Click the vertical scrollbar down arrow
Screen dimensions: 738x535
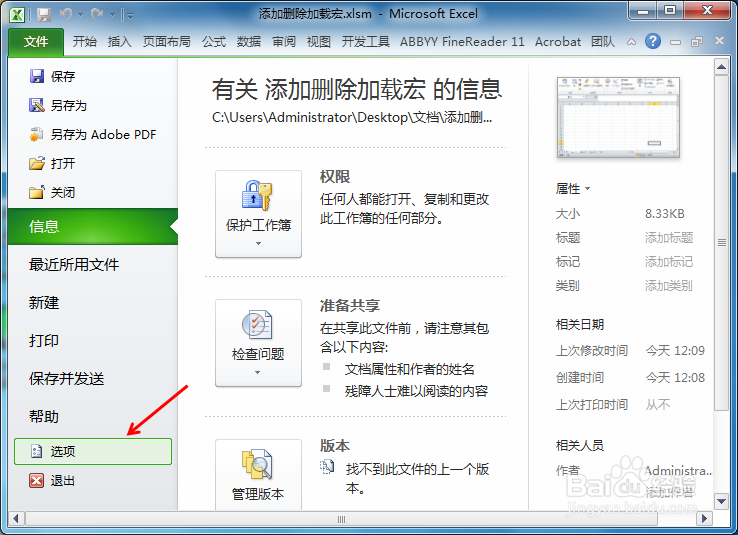[721, 502]
